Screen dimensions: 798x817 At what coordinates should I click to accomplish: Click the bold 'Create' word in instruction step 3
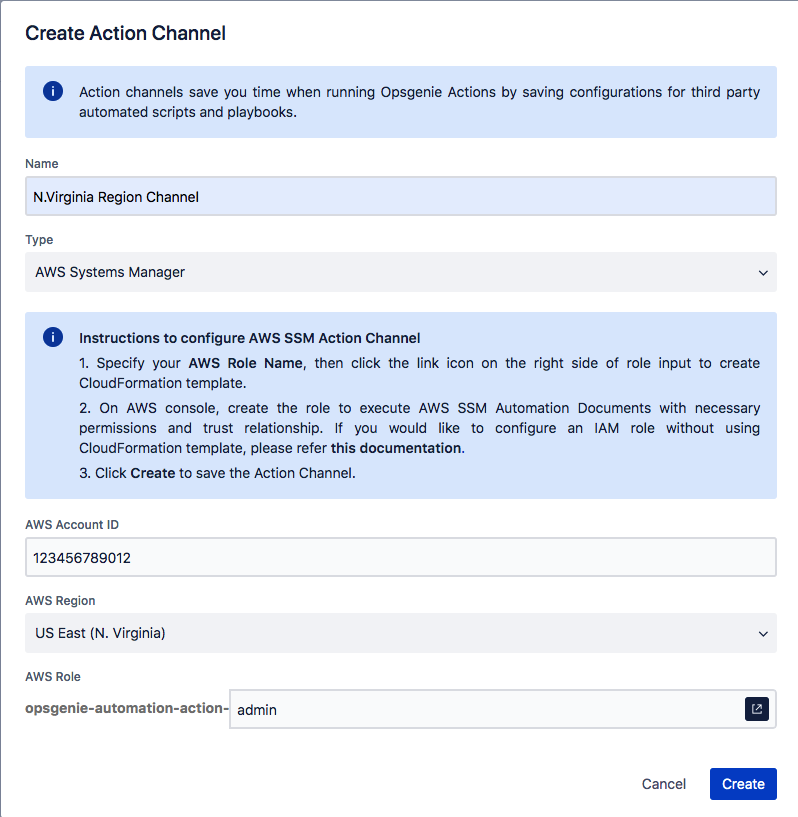tap(153, 473)
